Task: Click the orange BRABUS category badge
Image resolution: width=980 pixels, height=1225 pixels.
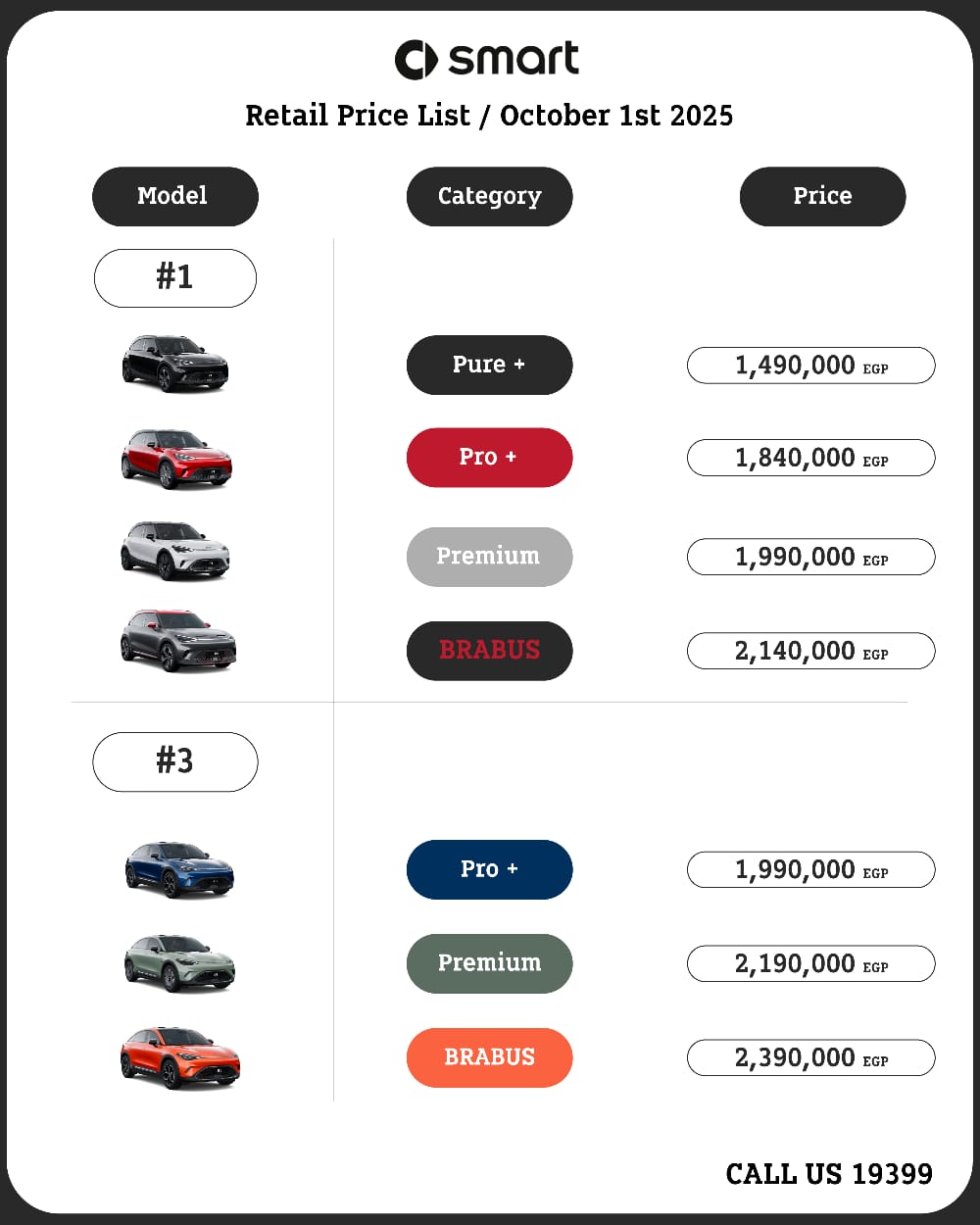Action: pos(489,1057)
